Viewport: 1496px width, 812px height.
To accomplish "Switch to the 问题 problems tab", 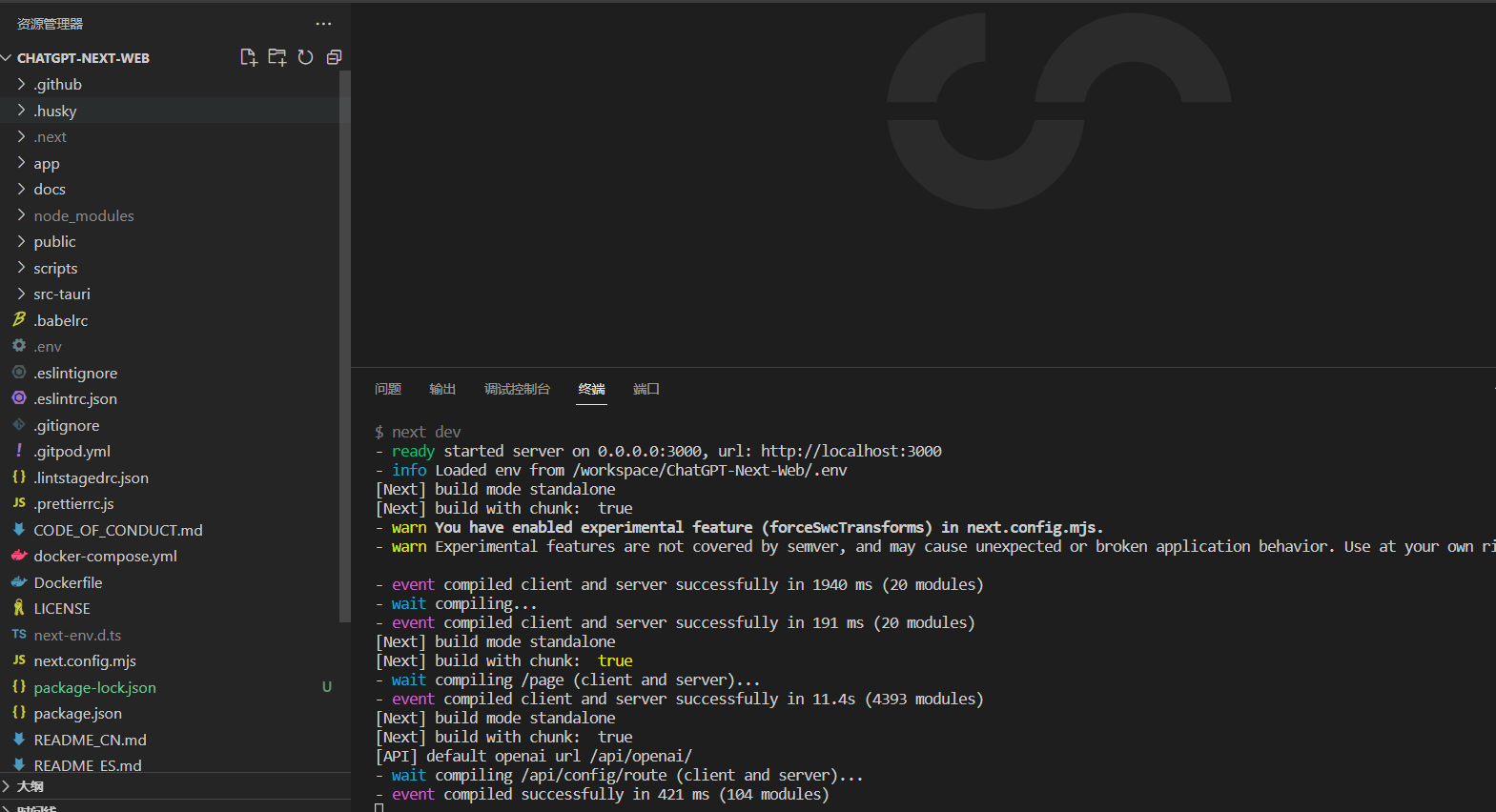I will coord(388,389).
